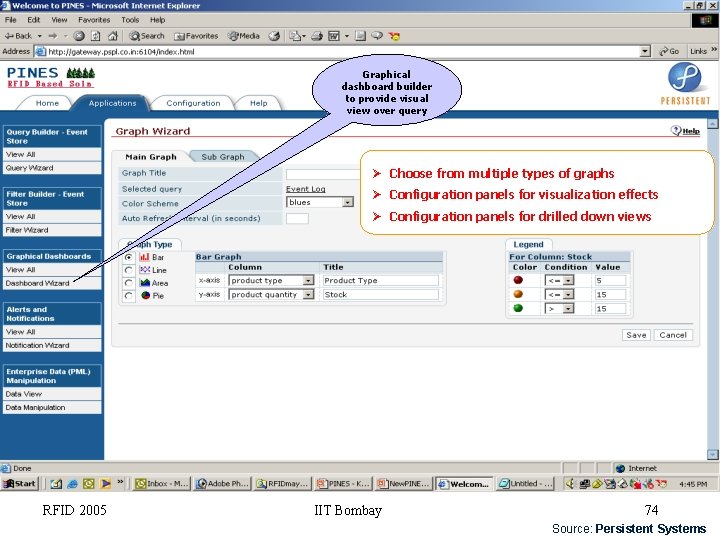The image size is (720, 540).
Task: Switch to Sub Graph tab
Action: [223, 157]
